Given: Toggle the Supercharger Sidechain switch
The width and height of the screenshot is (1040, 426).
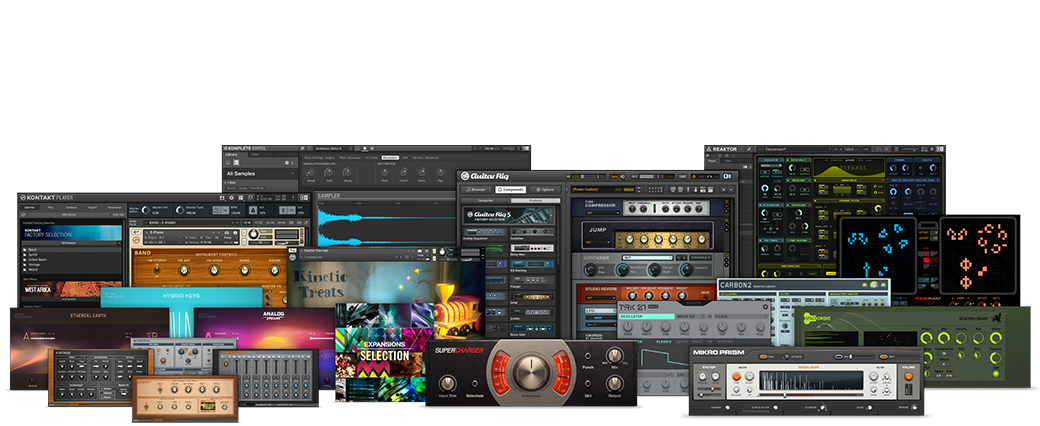Looking at the screenshot, I should click(x=474, y=384).
